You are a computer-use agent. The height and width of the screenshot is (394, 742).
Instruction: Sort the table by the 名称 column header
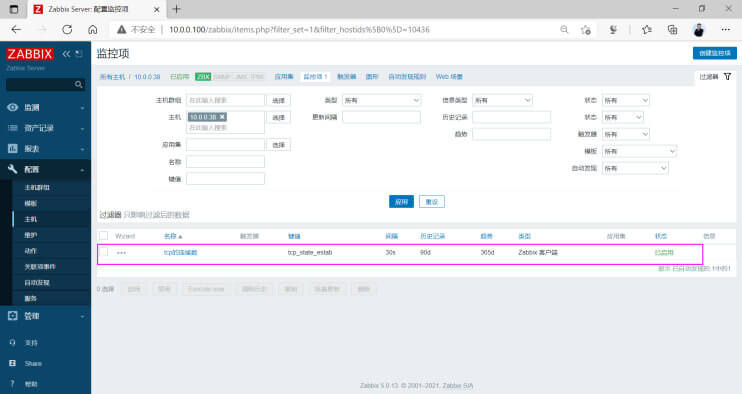tap(173, 236)
